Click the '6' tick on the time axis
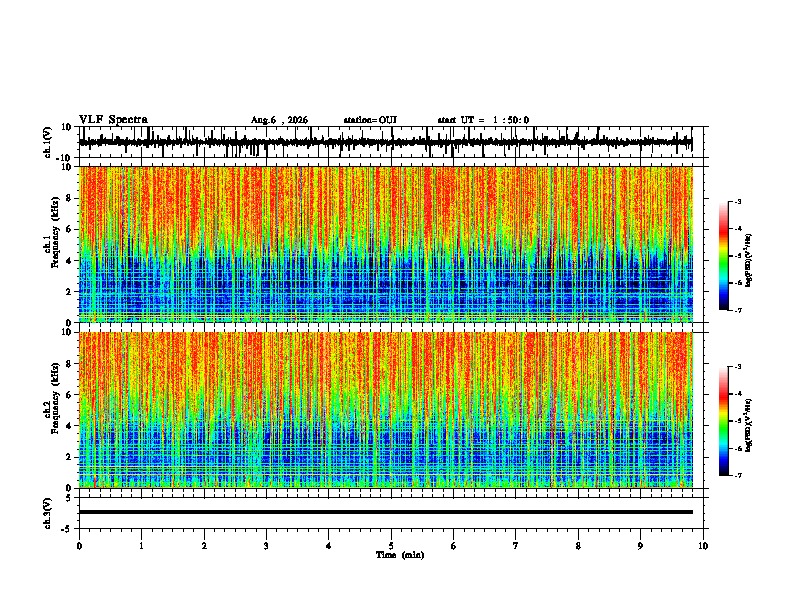 454,546
